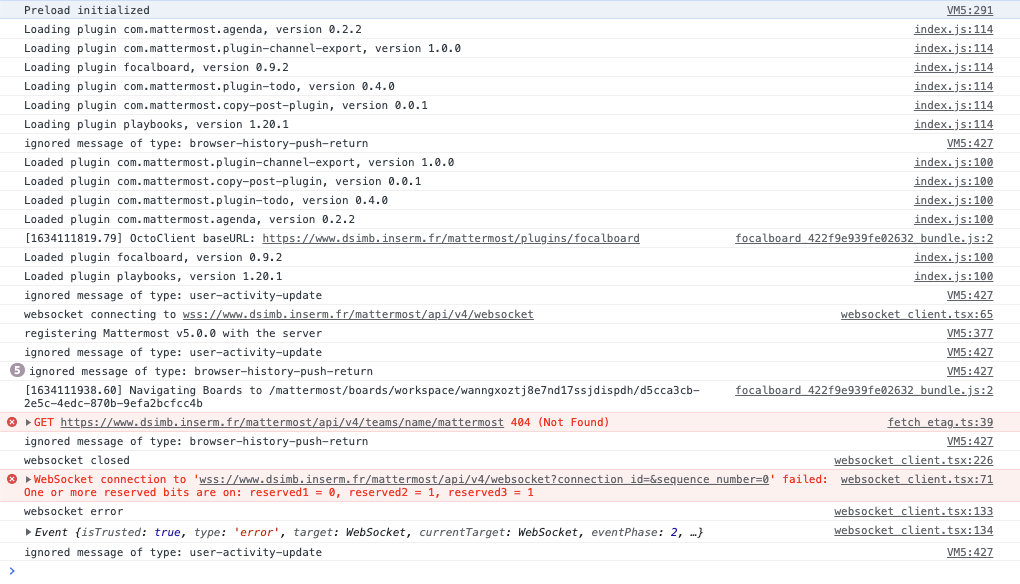Expand the GET 404 error entry

point(28,422)
